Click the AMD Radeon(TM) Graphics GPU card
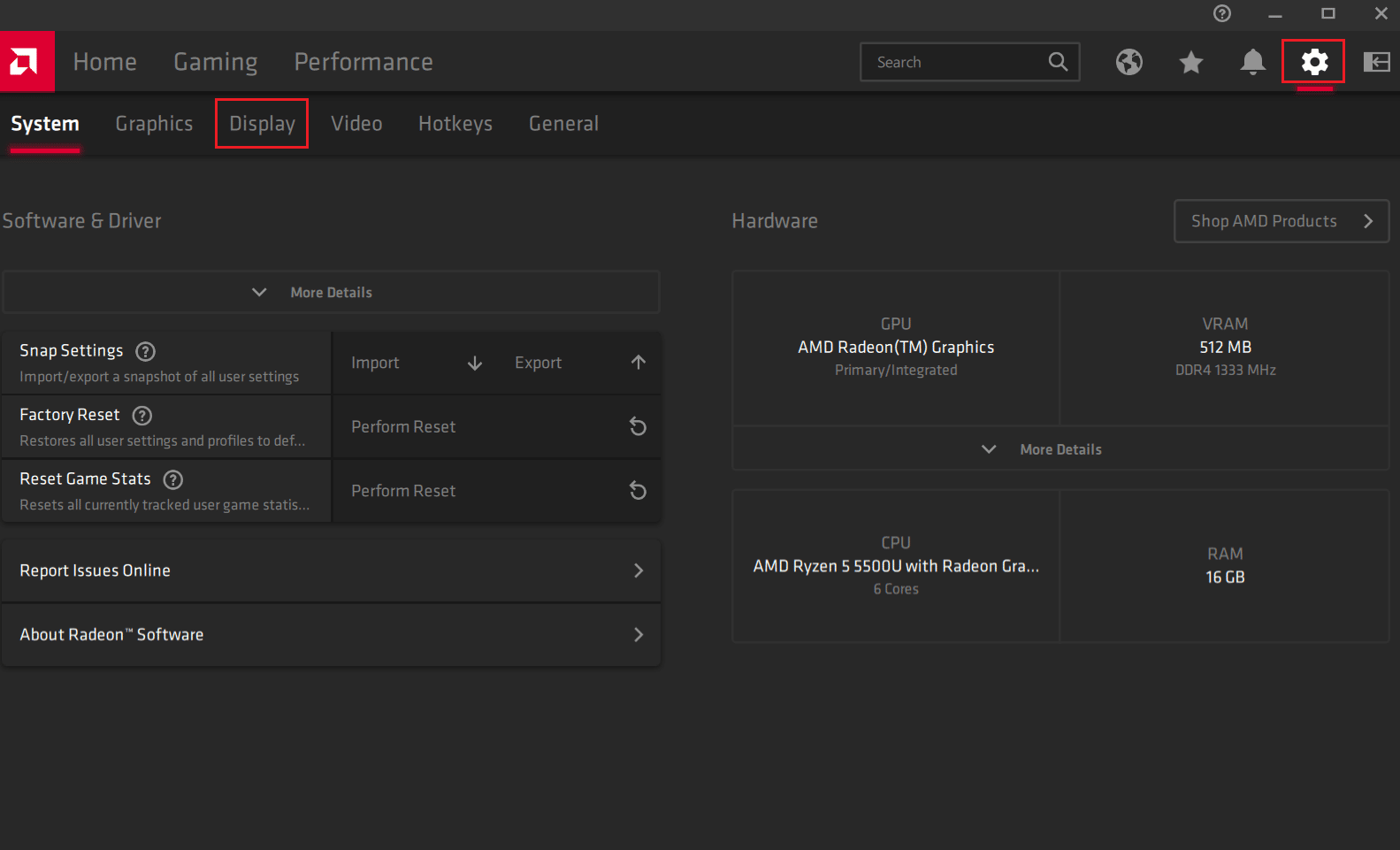This screenshot has height=850, width=1400. tap(896, 348)
